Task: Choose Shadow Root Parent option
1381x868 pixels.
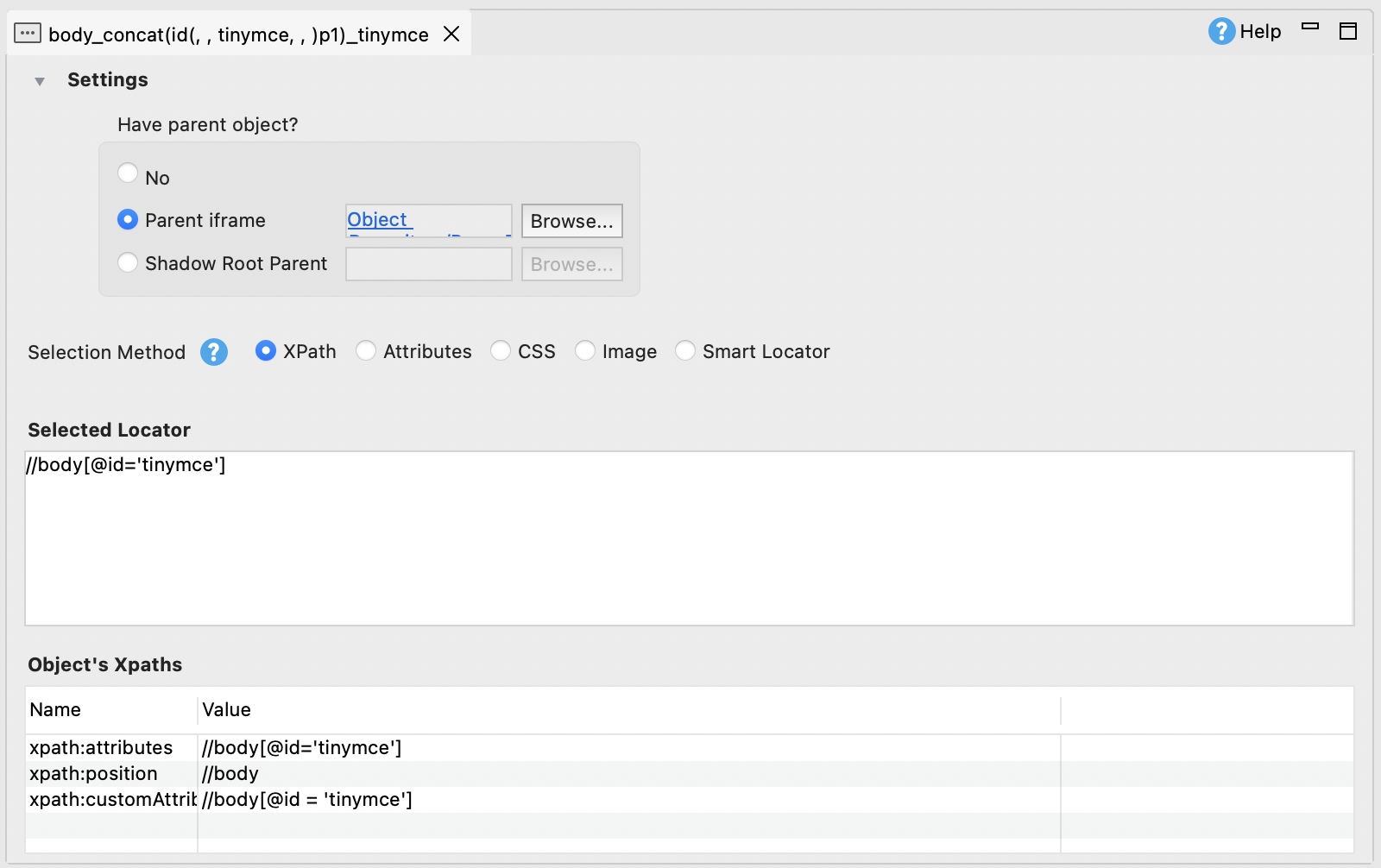Action: (x=128, y=262)
